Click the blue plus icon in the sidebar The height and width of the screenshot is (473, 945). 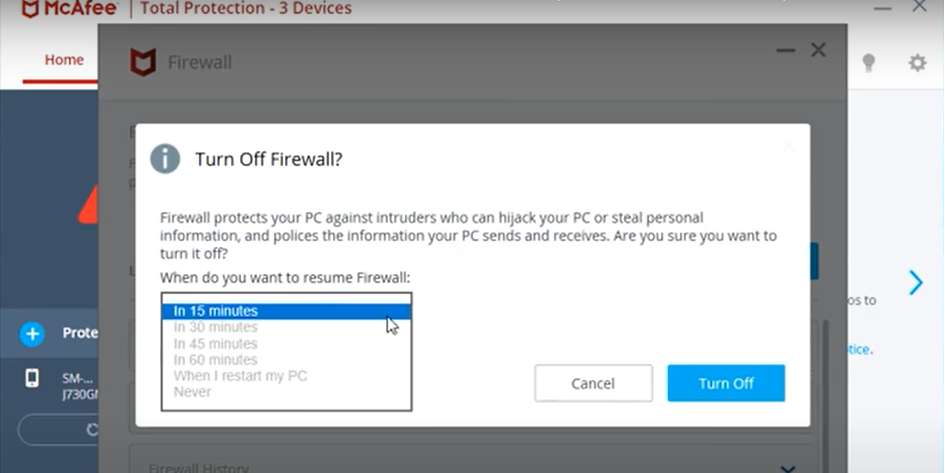point(32,334)
